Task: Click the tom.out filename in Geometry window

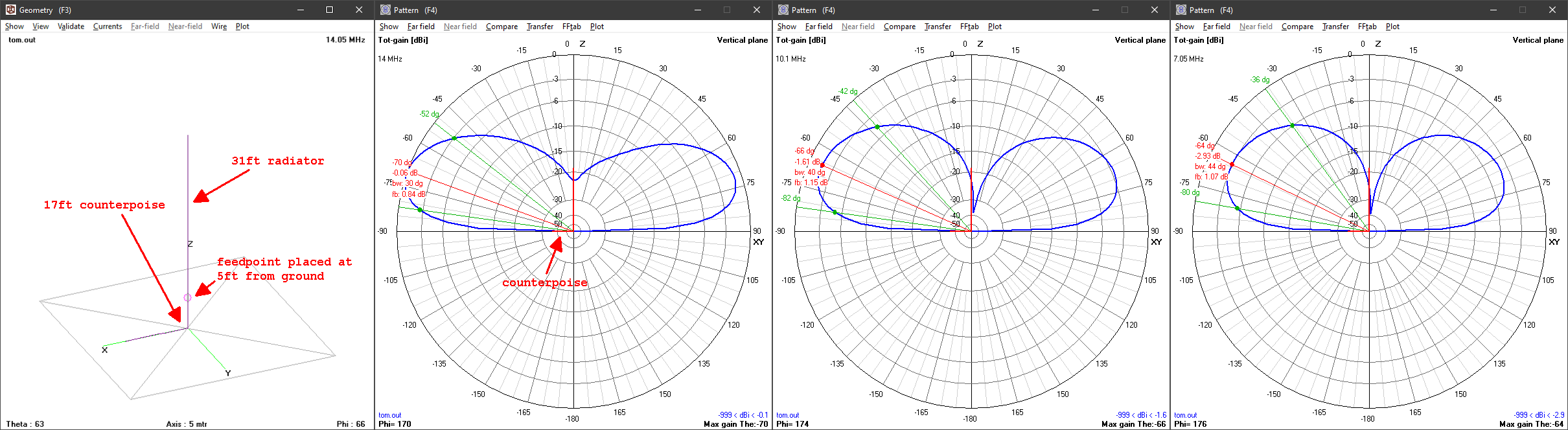Action: tap(22, 40)
